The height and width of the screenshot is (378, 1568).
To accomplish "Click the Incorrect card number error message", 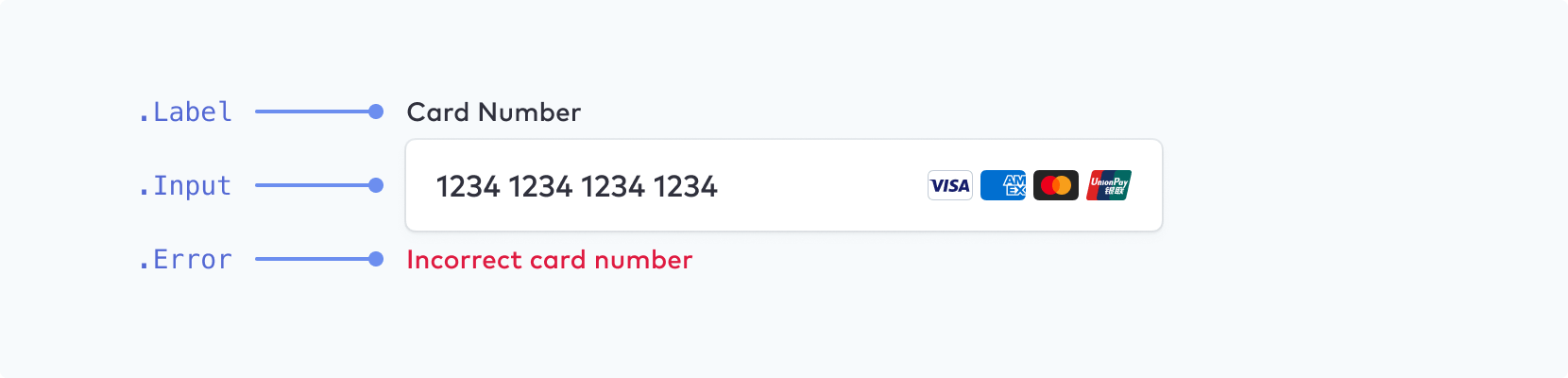I will 550,260.
